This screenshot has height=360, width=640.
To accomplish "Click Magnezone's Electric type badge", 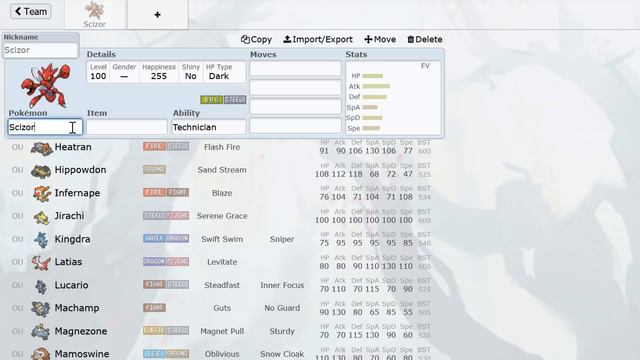I will point(154,331).
